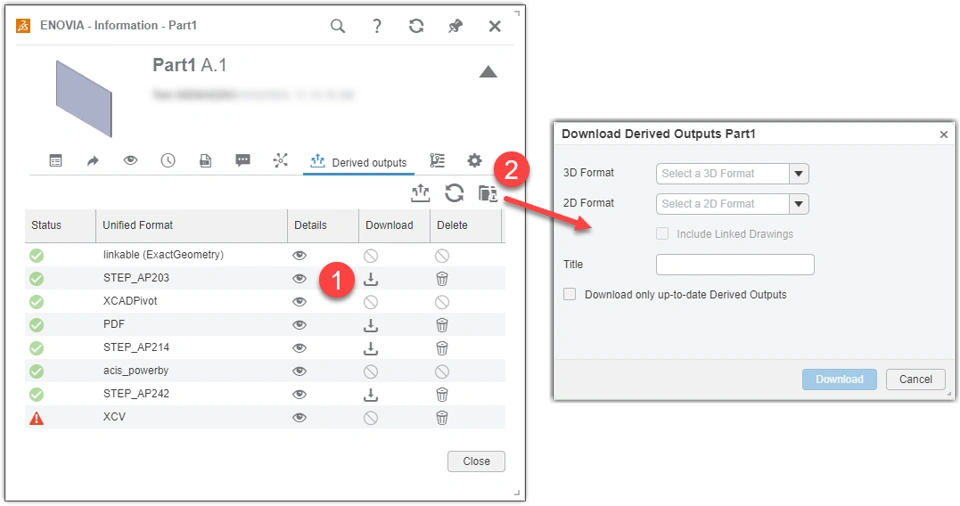Select the Derived outputs tab
This screenshot has width=960, height=506.
coord(358,162)
